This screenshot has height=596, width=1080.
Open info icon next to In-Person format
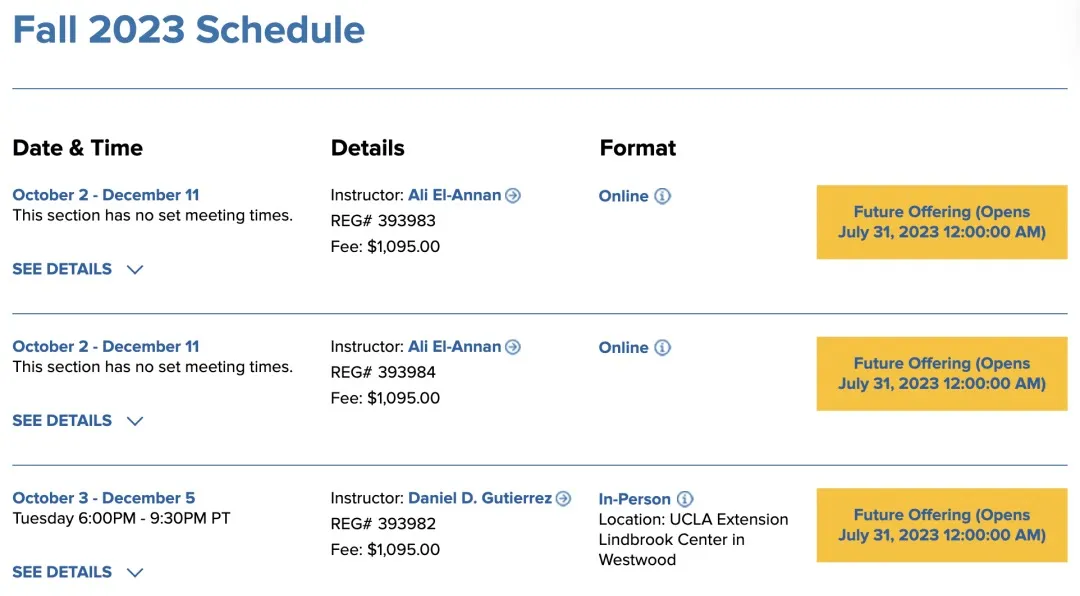pyautogui.click(x=685, y=498)
